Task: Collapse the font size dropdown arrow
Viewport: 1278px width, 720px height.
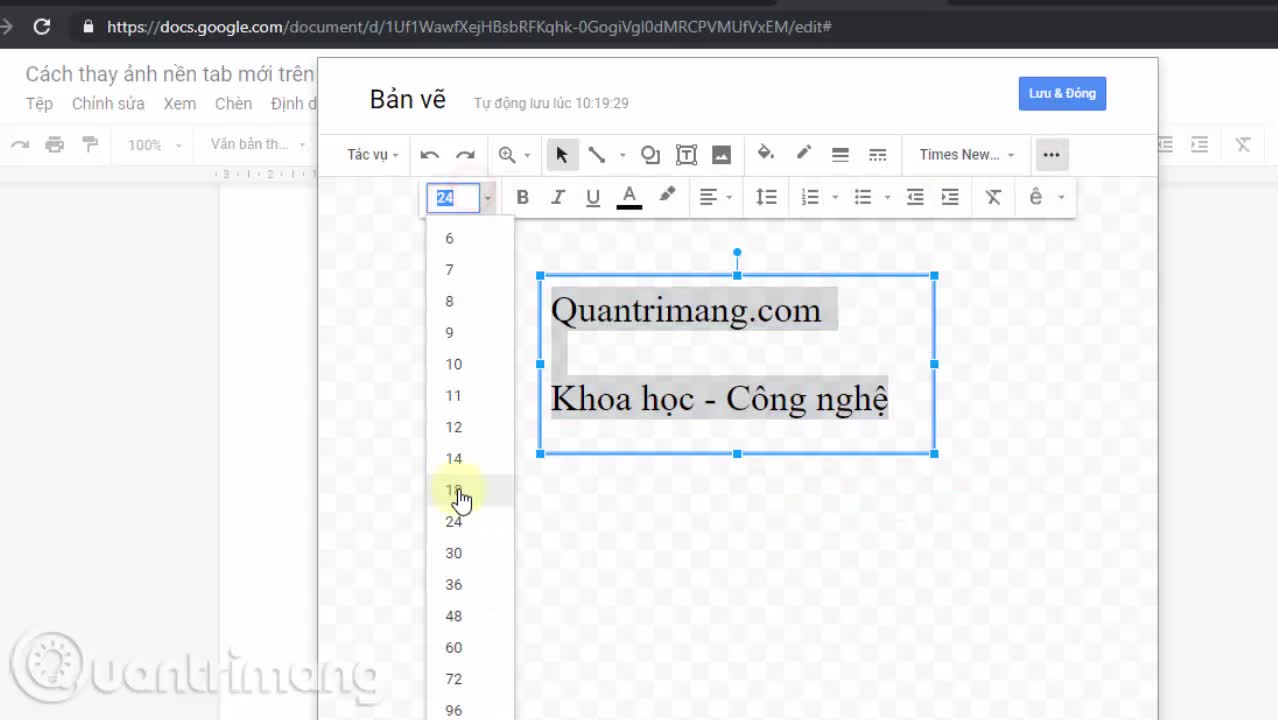Action: click(x=488, y=198)
